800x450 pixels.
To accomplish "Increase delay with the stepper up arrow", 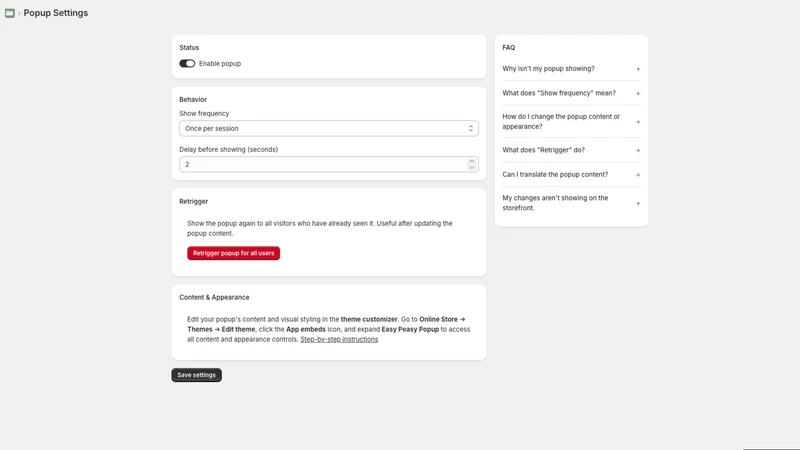I will click(471, 161).
